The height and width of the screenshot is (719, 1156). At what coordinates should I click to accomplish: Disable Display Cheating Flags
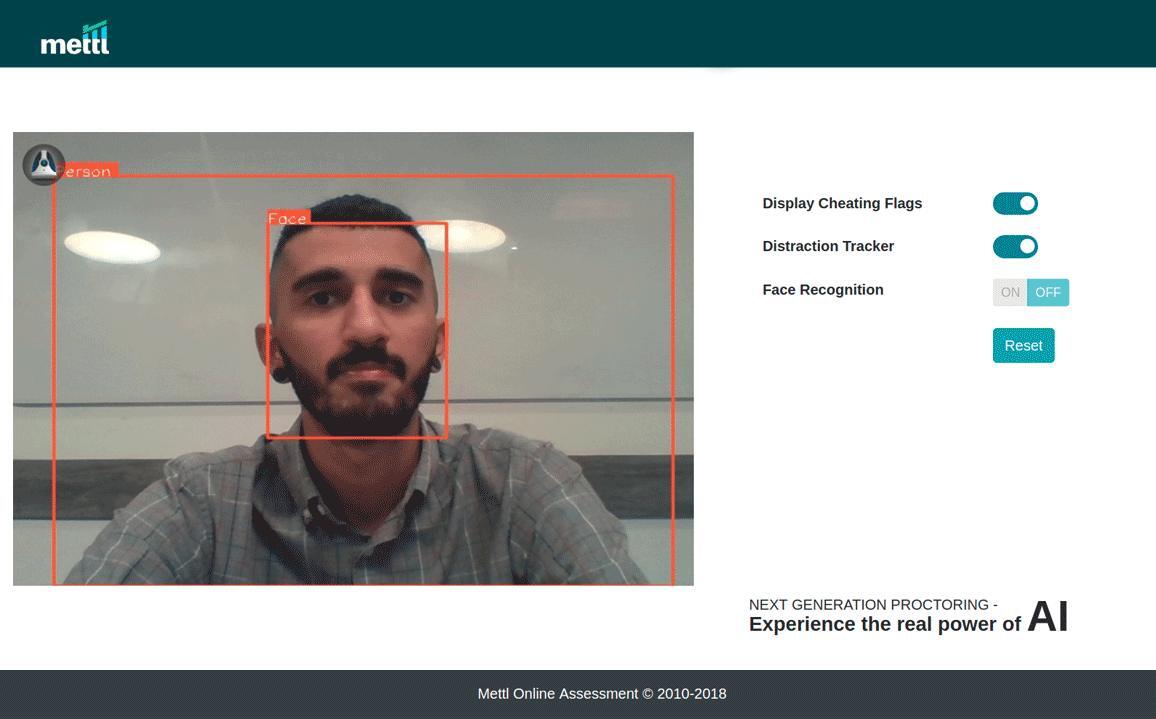coord(1015,203)
